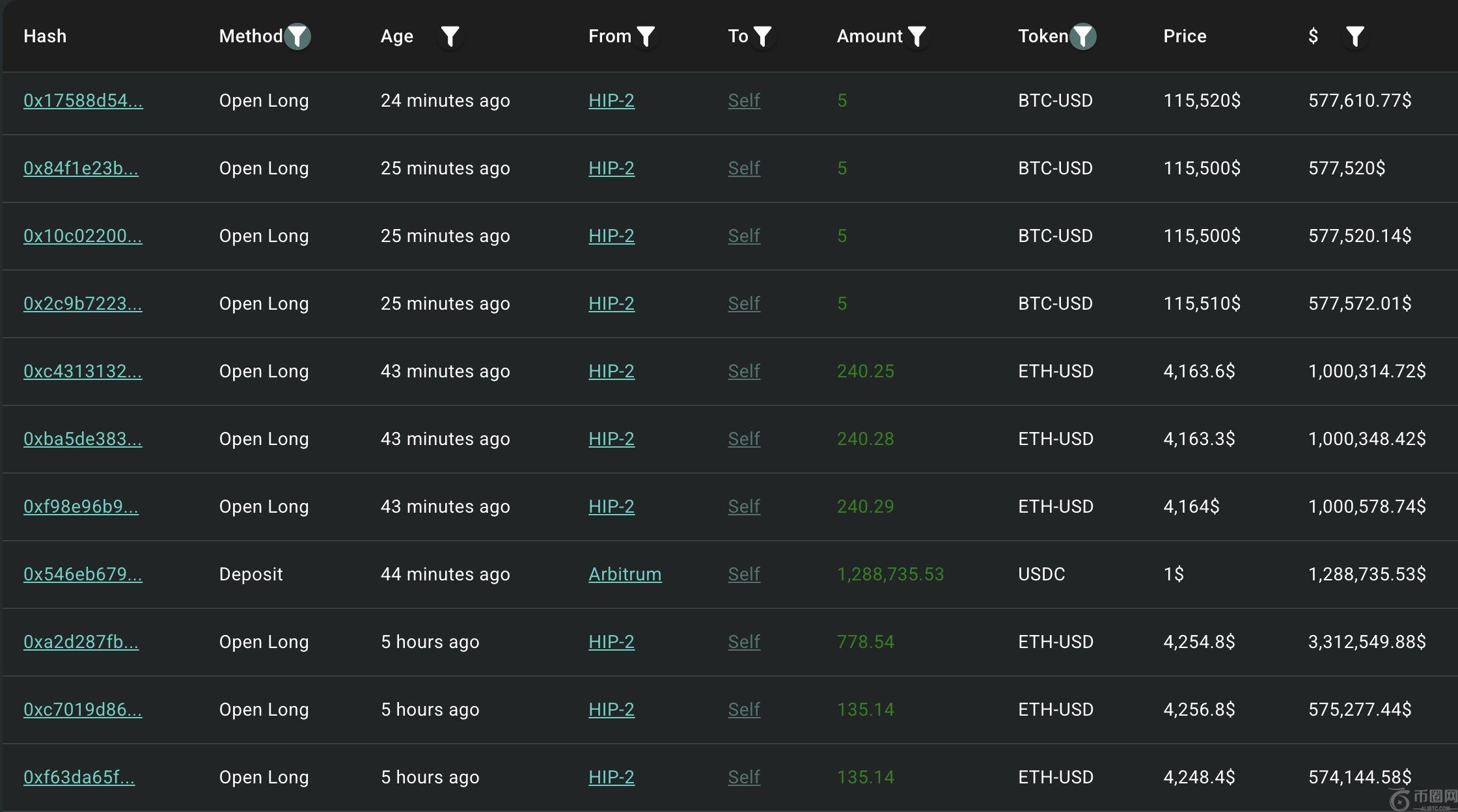
Task: Open transaction hash 0xc4313132
Action: pyautogui.click(x=83, y=371)
